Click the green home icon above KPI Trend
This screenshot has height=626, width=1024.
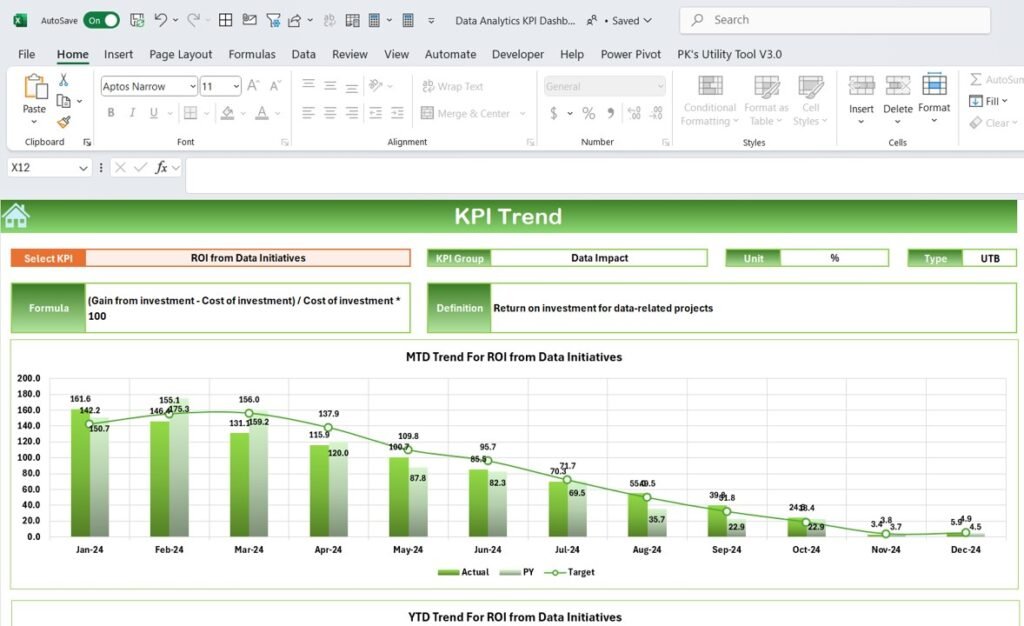pos(17,214)
